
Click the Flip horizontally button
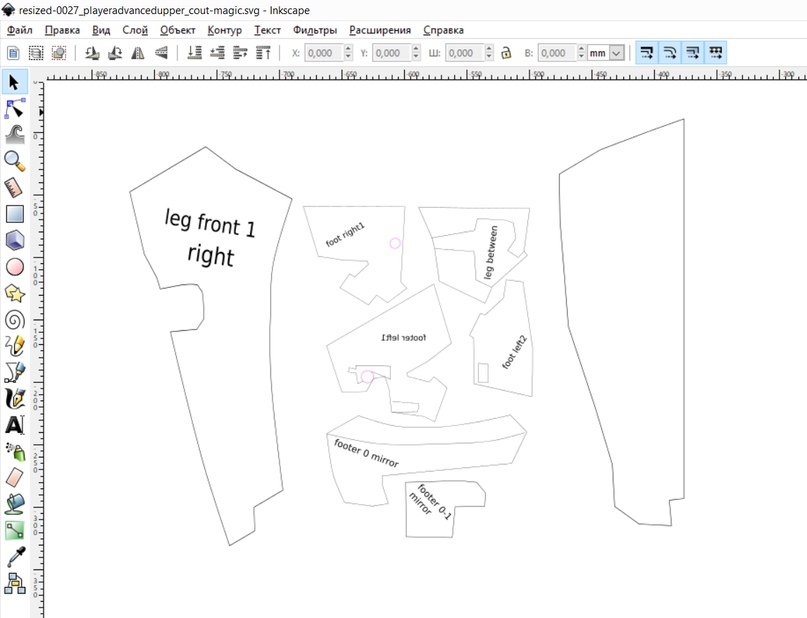[137, 52]
